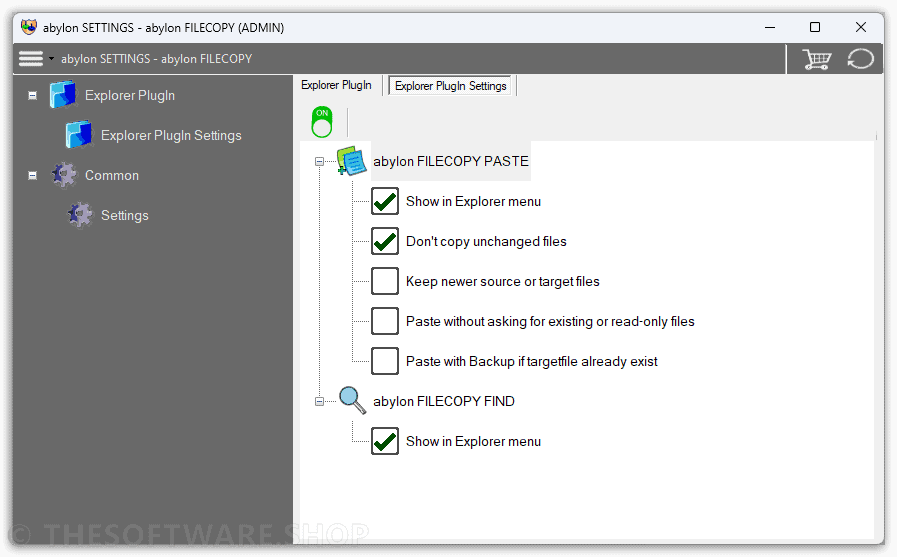
Task: Minimize the abylon SETTINGS window
Action: (770, 27)
